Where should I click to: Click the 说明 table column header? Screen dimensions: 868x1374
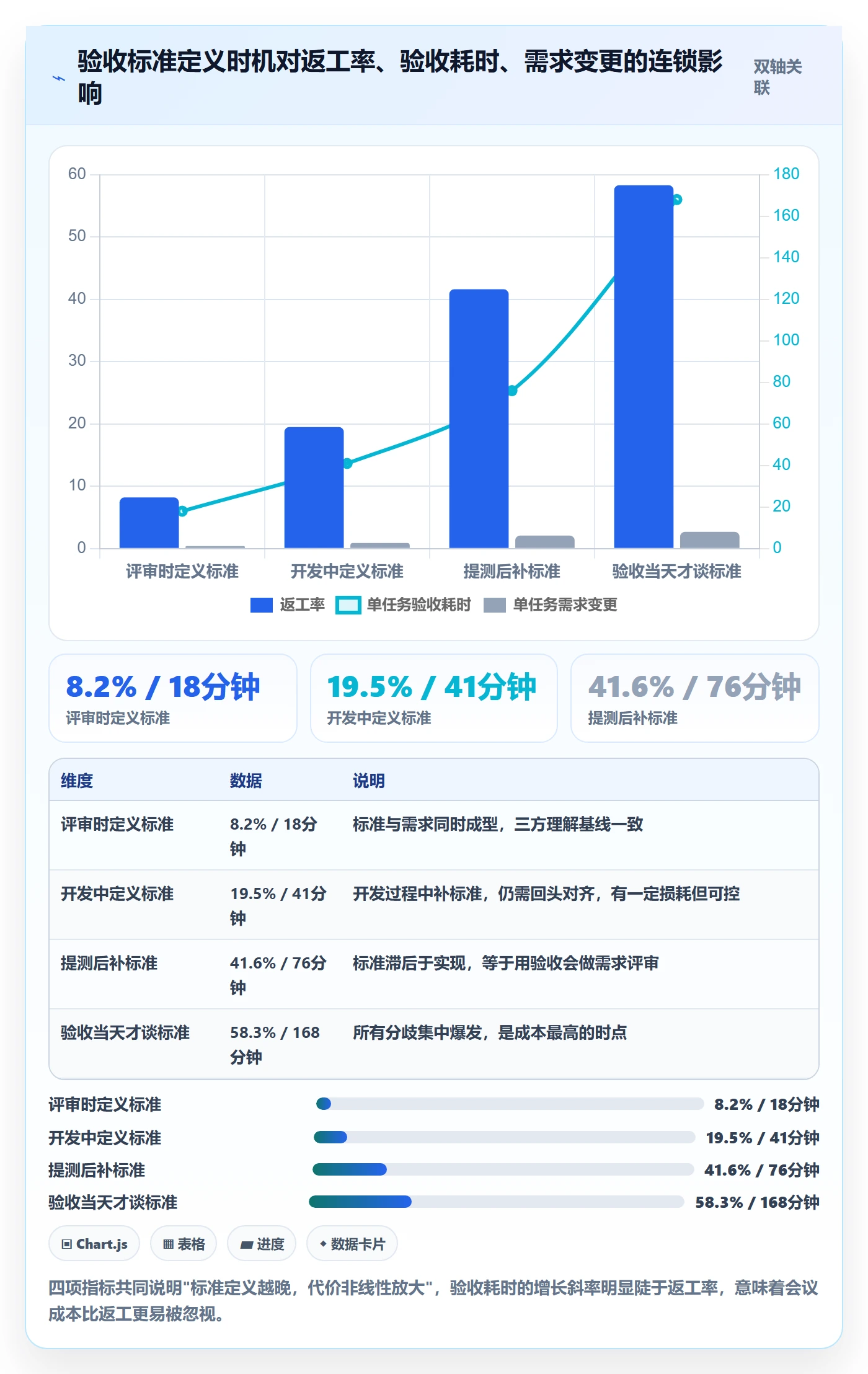(x=369, y=781)
